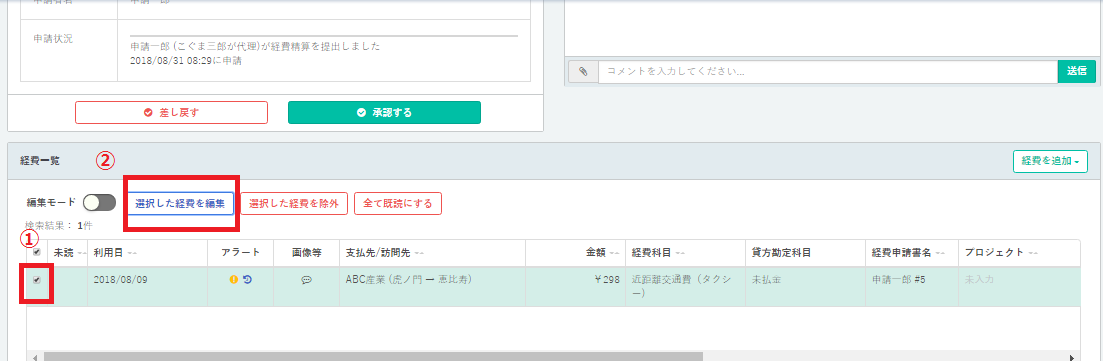
Task: Click the horizontal scrollbar of expense table
Action: (373, 356)
